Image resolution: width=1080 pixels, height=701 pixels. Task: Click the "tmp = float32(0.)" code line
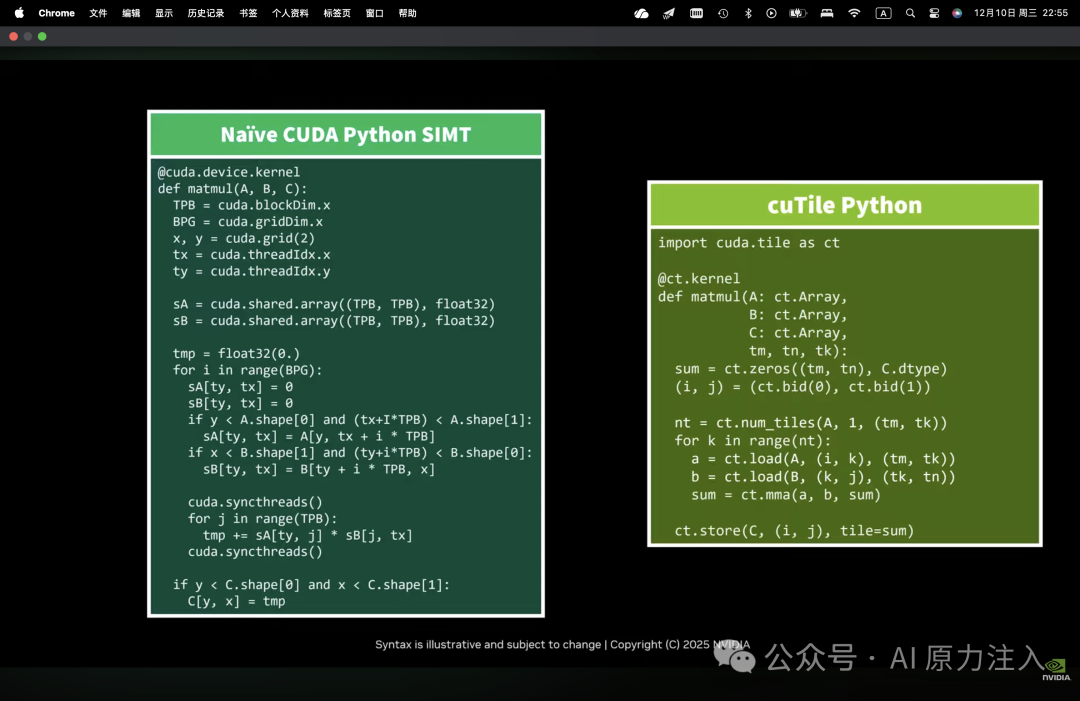(236, 354)
